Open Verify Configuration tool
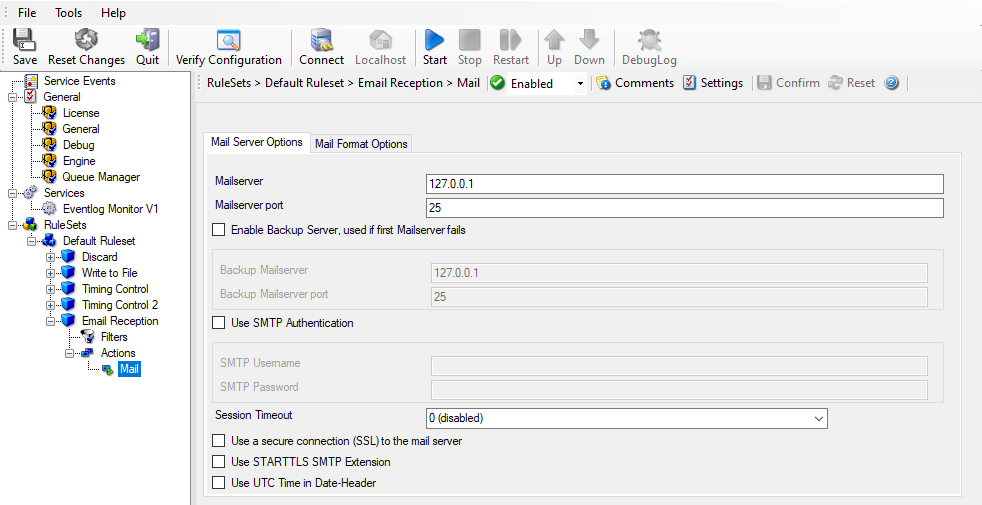Image resolution: width=982 pixels, height=505 pixels. (228, 40)
